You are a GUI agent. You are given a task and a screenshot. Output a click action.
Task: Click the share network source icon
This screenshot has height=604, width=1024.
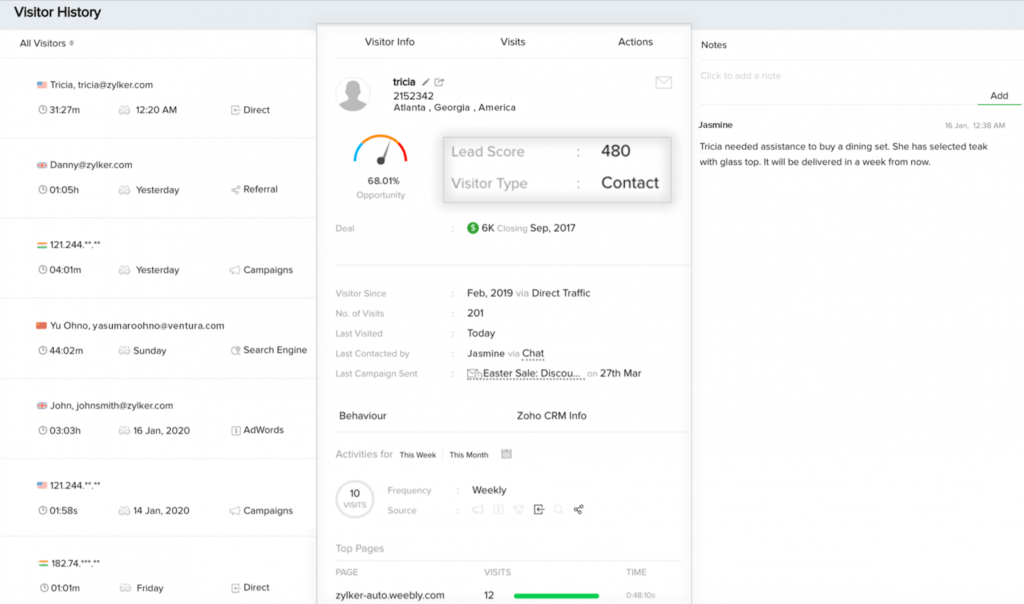pos(579,509)
